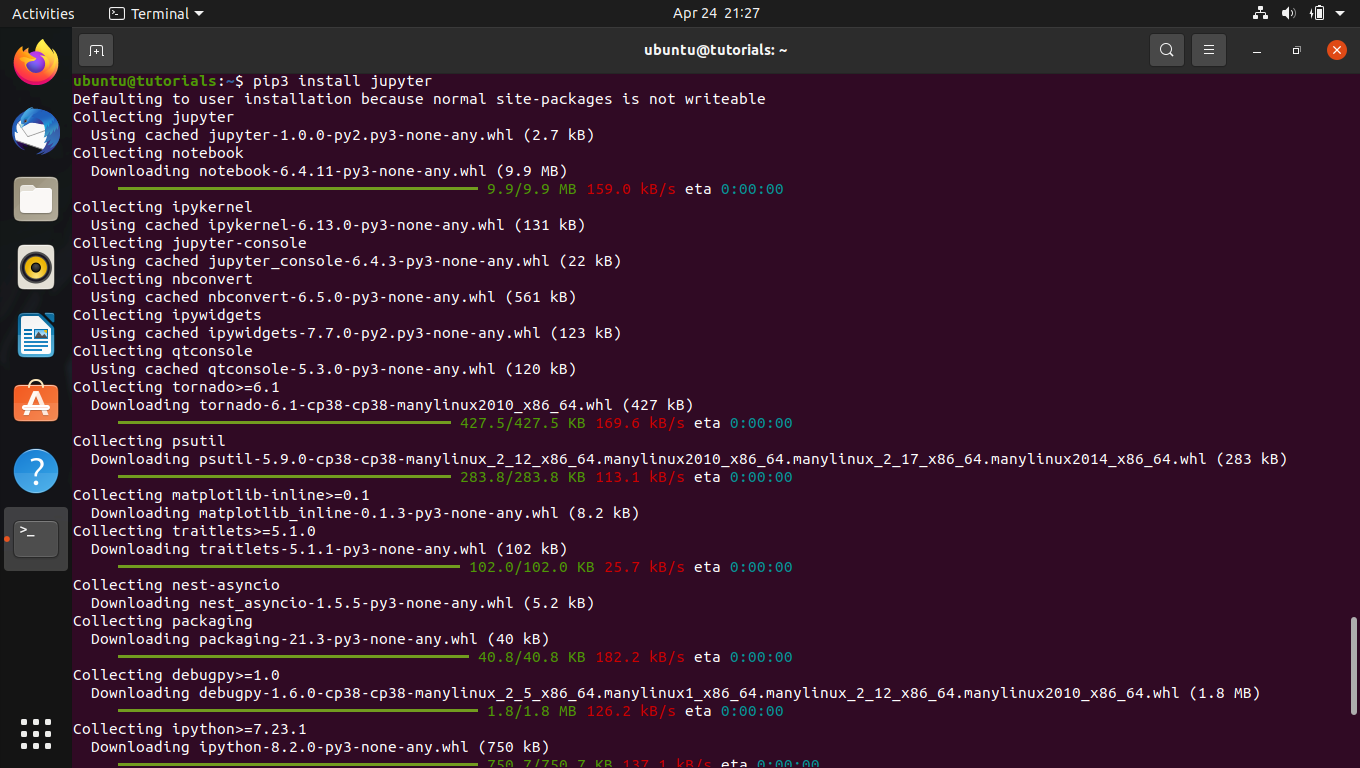Open terminal search with the magnifier icon
The image size is (1360, 768).
point(1166,49)
